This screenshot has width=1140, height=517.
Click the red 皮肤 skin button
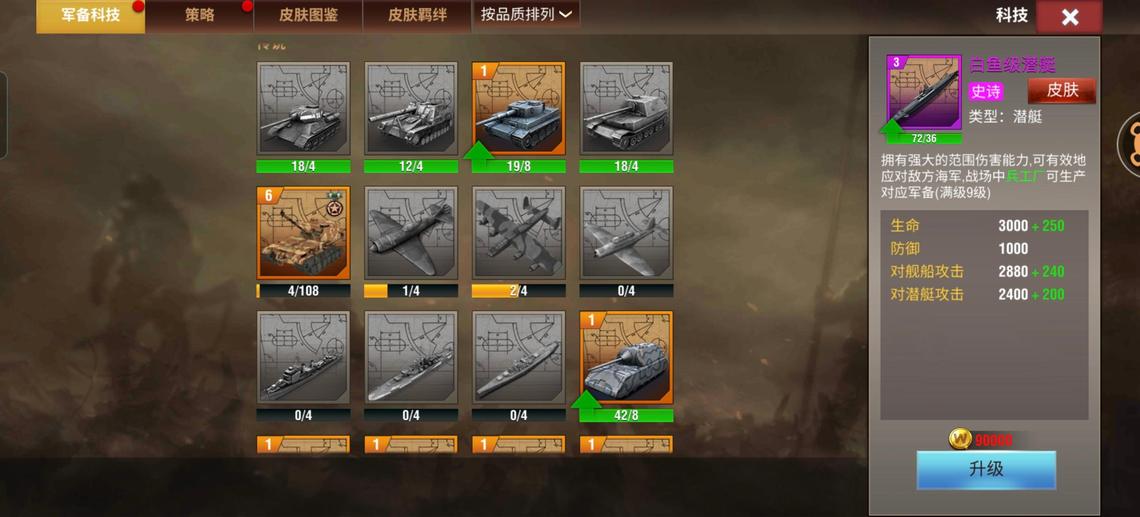1061,91
